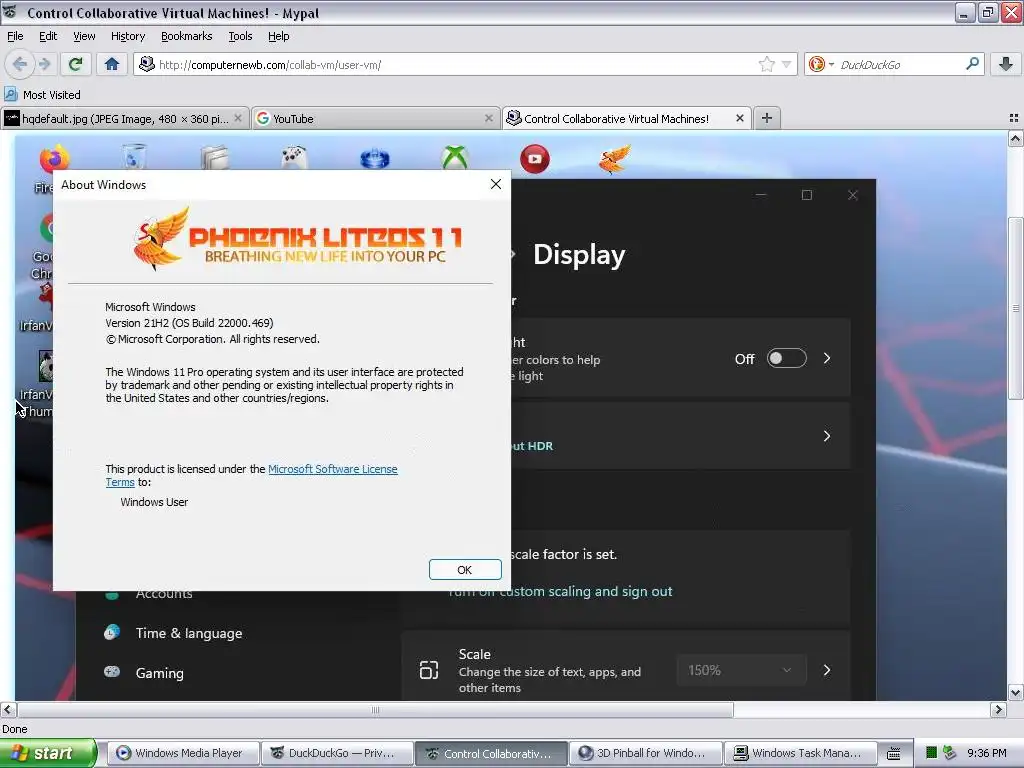This screenshot has width=1024, height=768.
Task: Click the horizontal scrollbar thumb
Action: click(x=375, y=710)
